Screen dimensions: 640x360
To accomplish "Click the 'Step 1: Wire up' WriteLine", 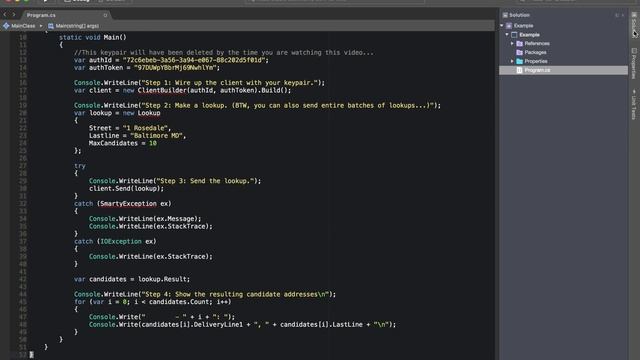I will (x=200, y=82).
